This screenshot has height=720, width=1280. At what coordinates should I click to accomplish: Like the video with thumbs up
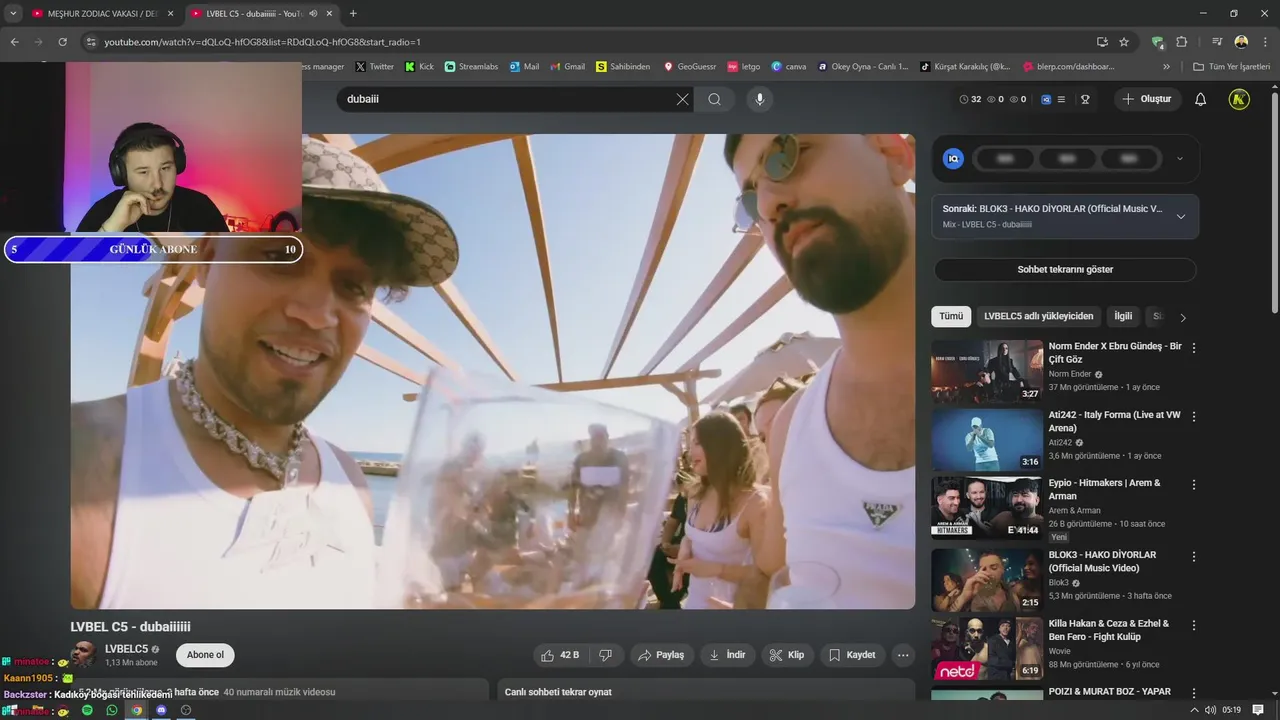pyautogui.click(x=559, y=655)
